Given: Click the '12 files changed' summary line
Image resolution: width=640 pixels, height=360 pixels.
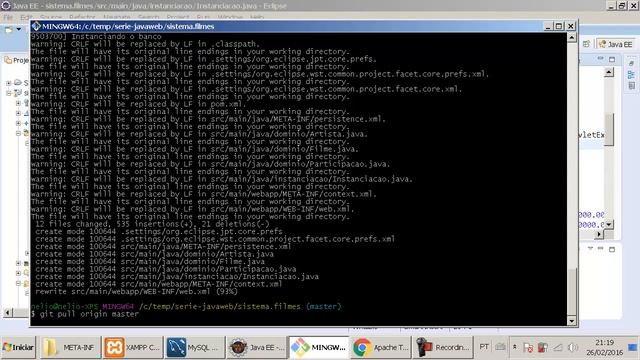Looking at the screenshot, I should (152, 224).
